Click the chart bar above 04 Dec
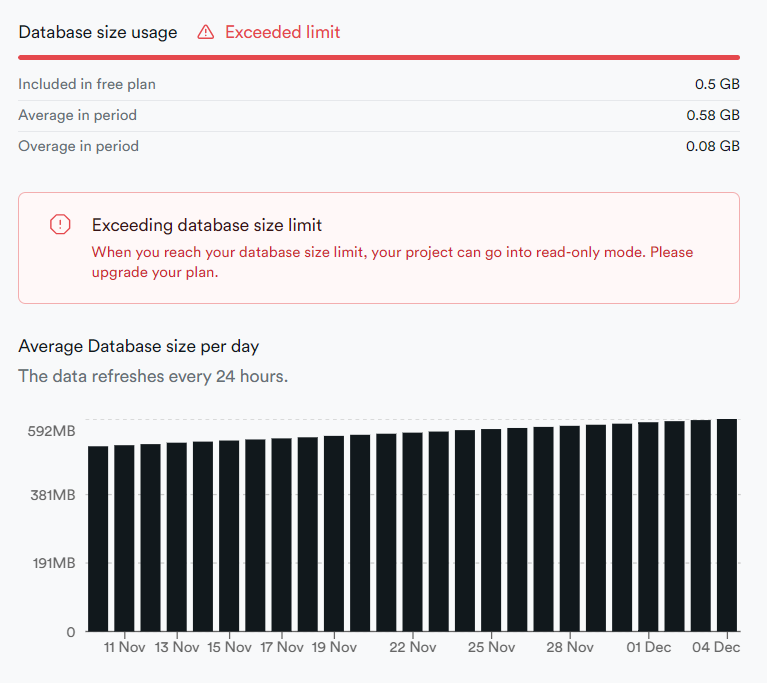 [727, 525]
